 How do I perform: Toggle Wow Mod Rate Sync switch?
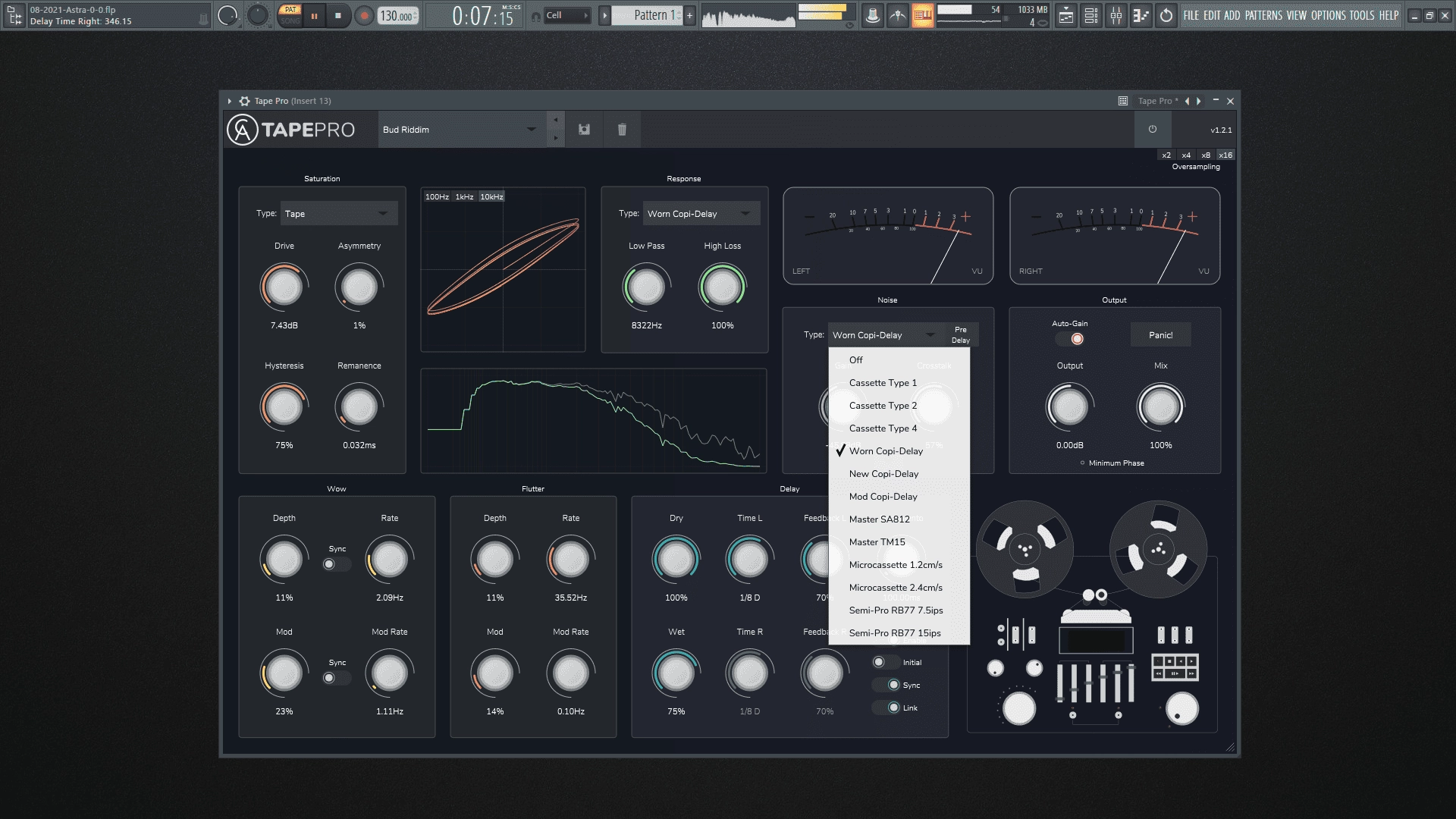pos(337,678)
